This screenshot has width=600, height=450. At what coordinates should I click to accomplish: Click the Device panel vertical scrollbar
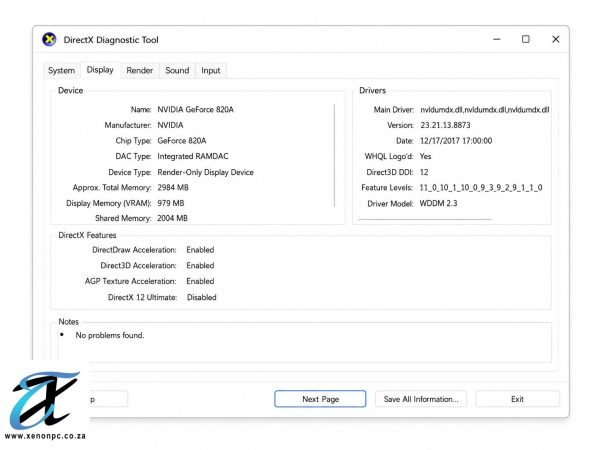tap(334, 155)
